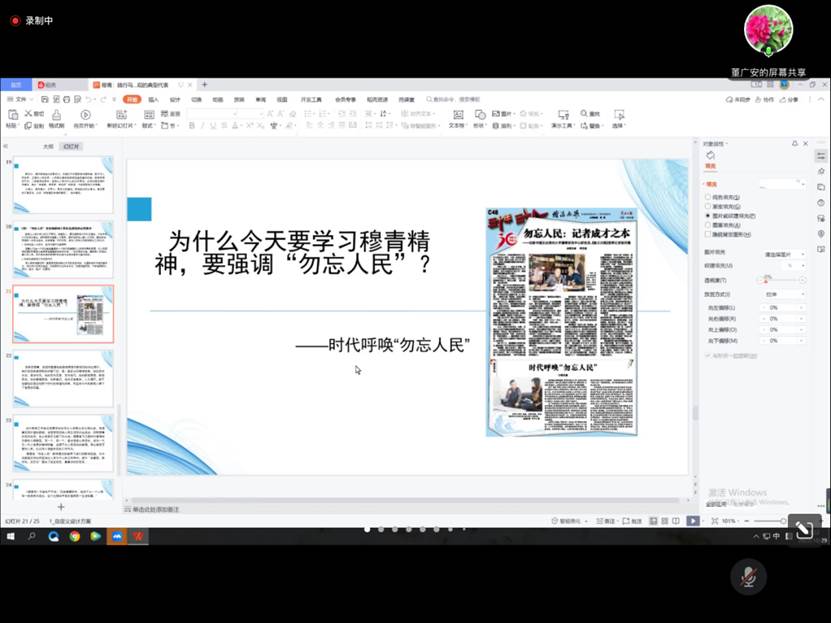
Task: Open the 放置方式 dropdown
Action: coord(784,294)
